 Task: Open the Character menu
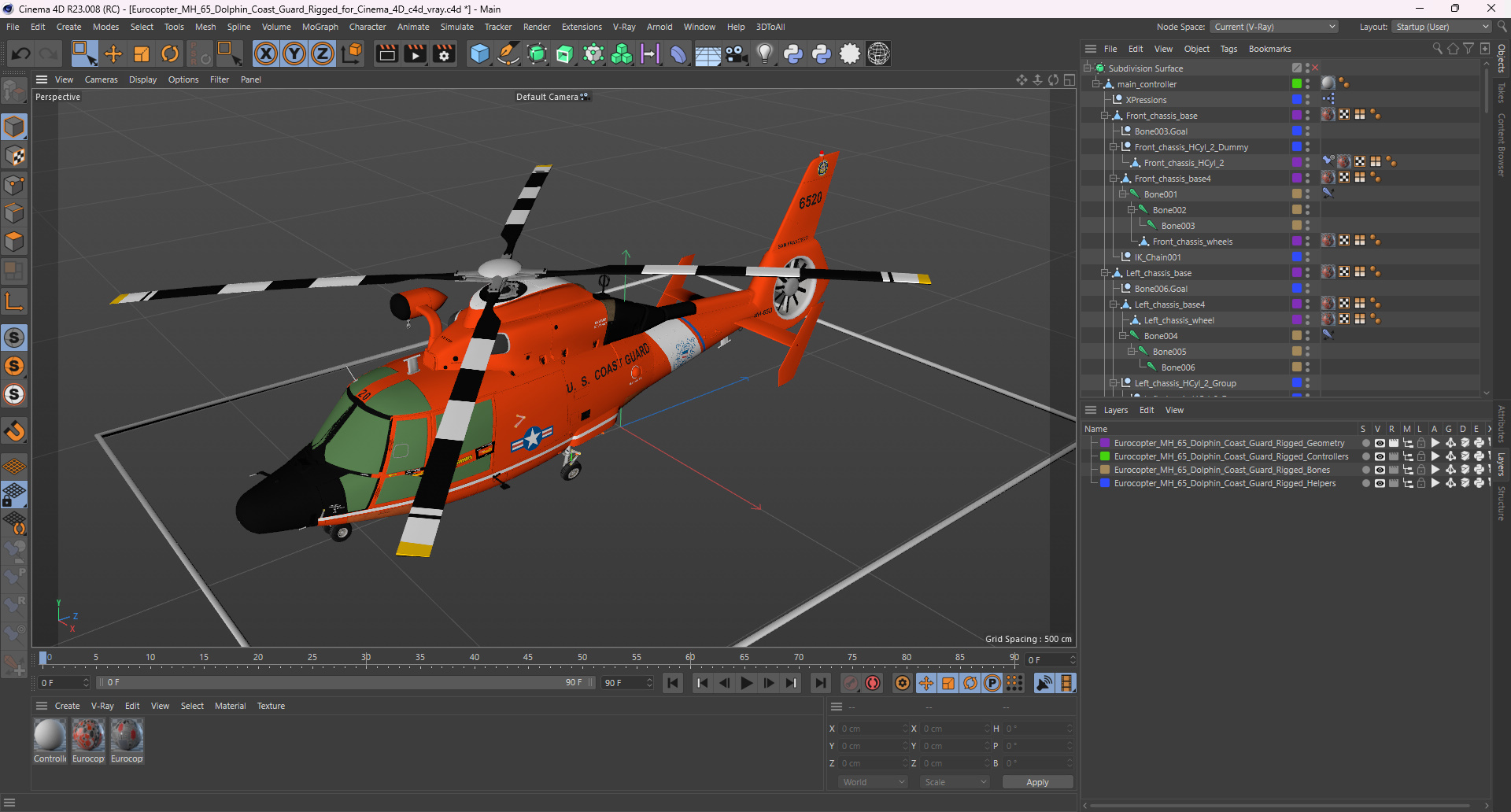(x=368, y=27)
